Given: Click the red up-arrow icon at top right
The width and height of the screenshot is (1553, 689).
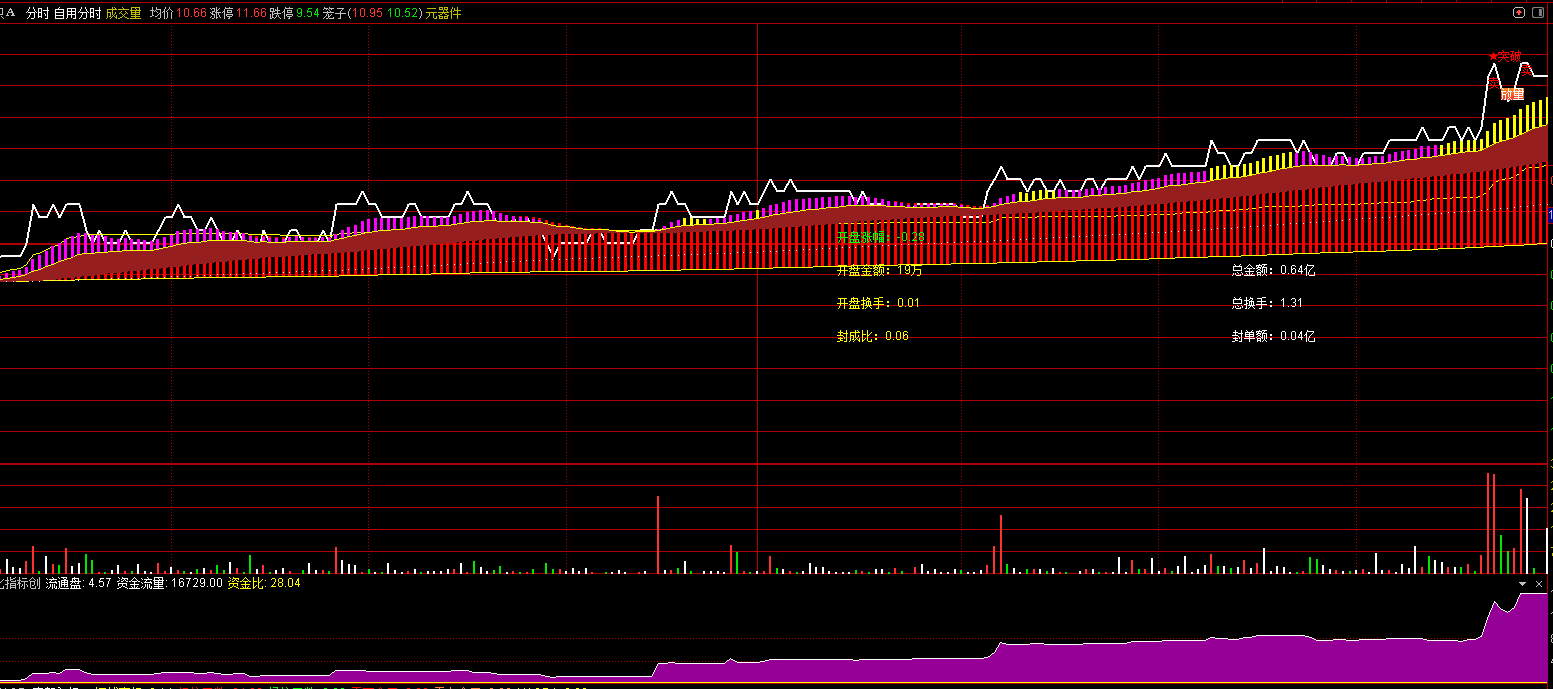Looking at the screenshot, I should click(x=1519, y=13).
